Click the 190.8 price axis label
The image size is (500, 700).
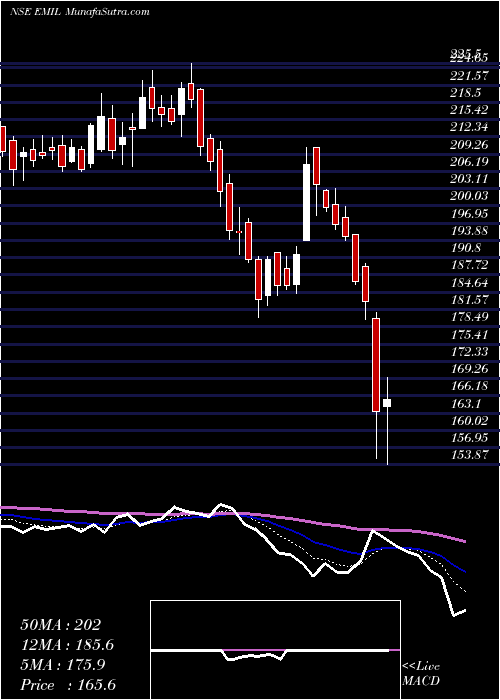coord(465,248)
